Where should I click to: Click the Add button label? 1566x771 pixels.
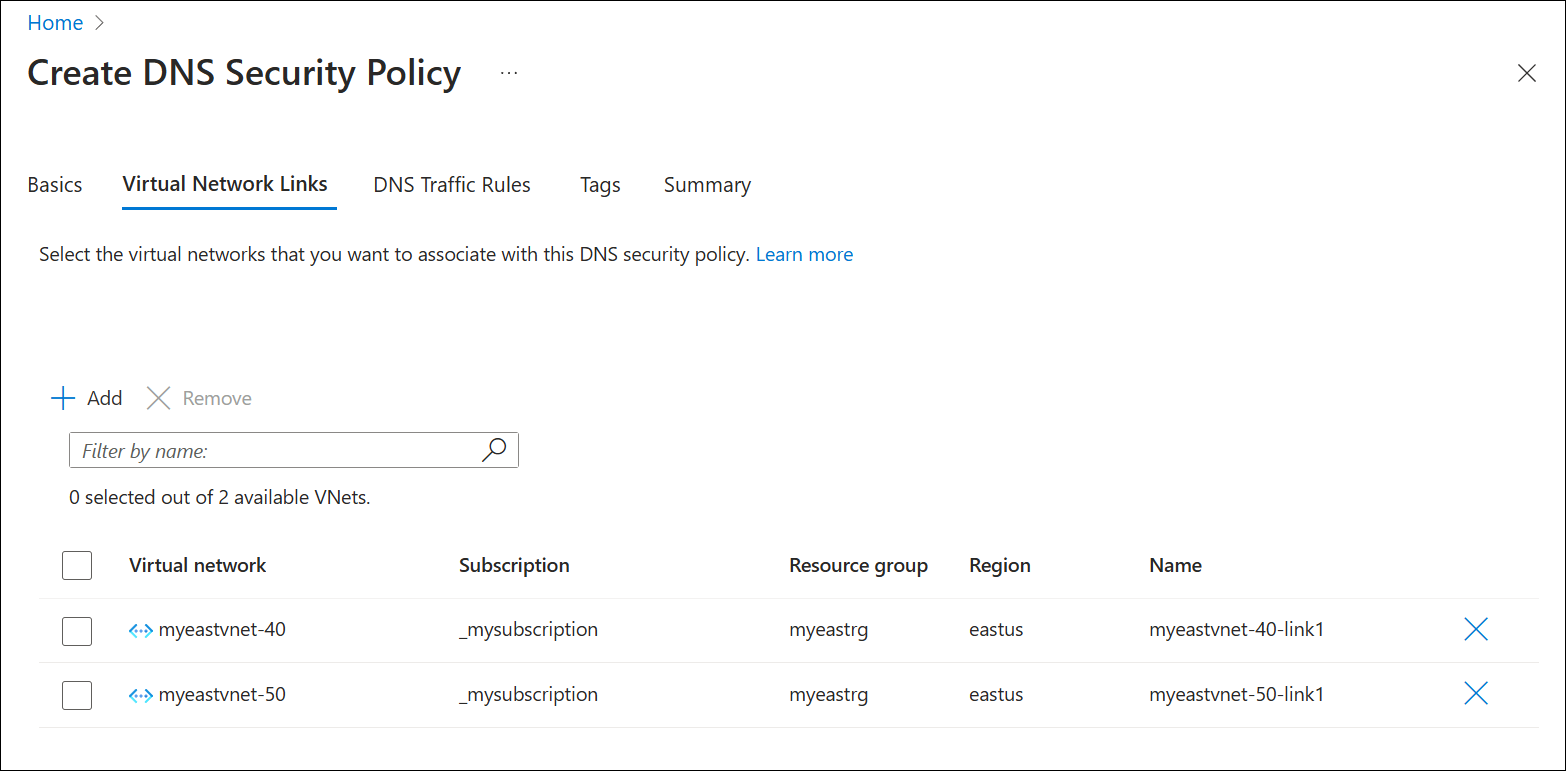[x=105, y=398]
